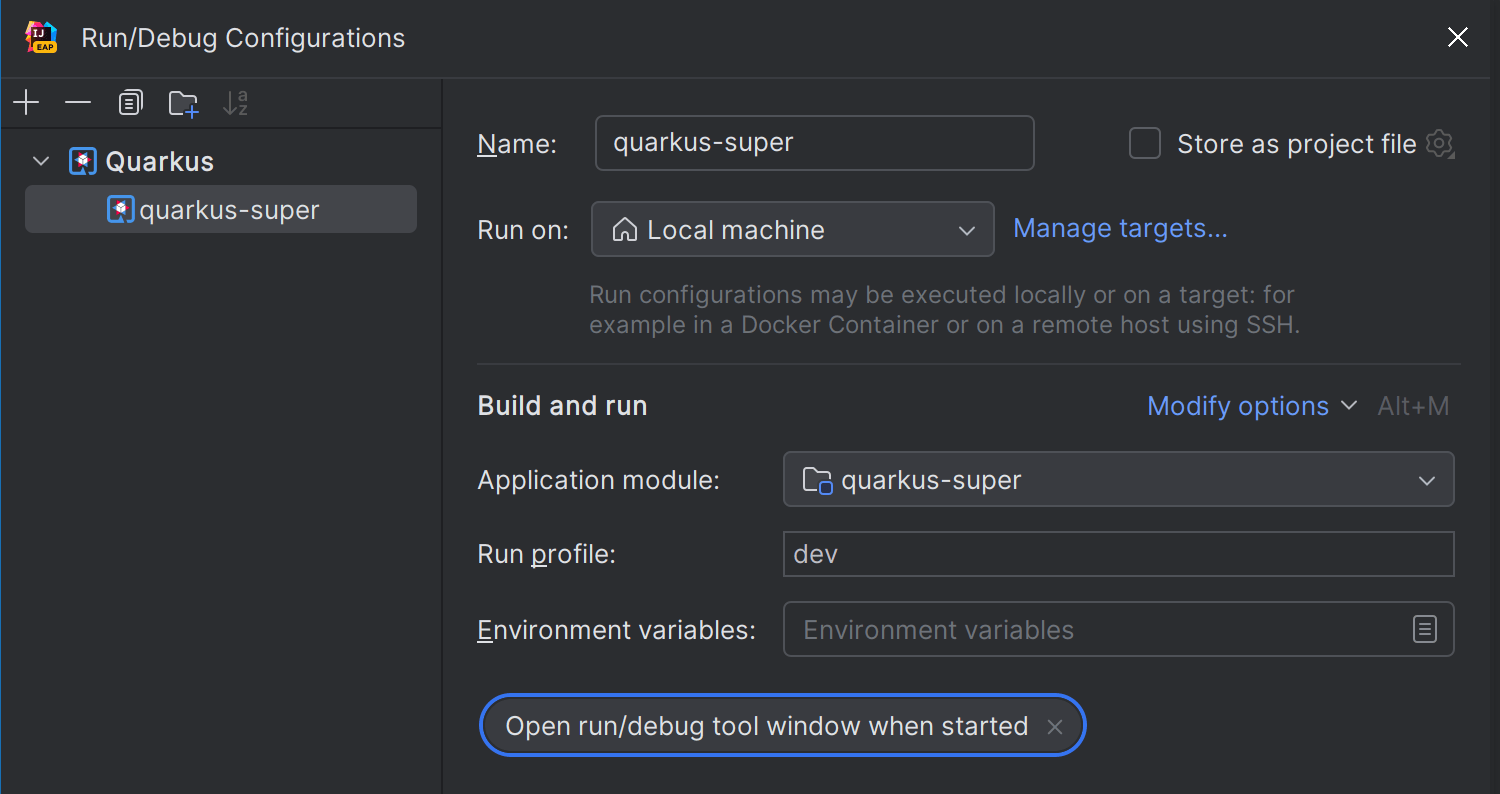Click the New Folder icon in toolbar
Screen dimensions: 1500x794
183,103
